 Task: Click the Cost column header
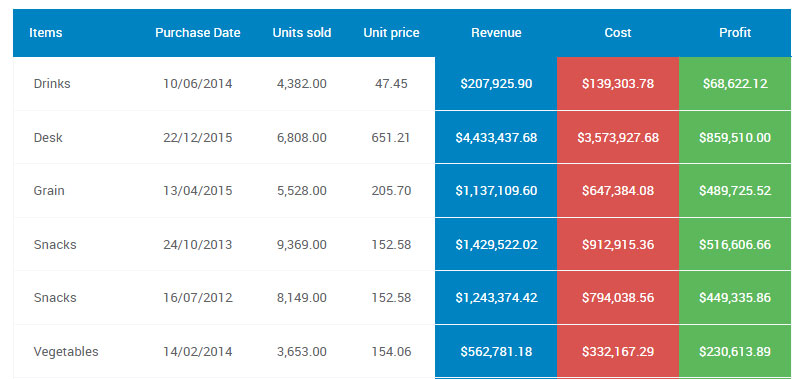(618, 33)
